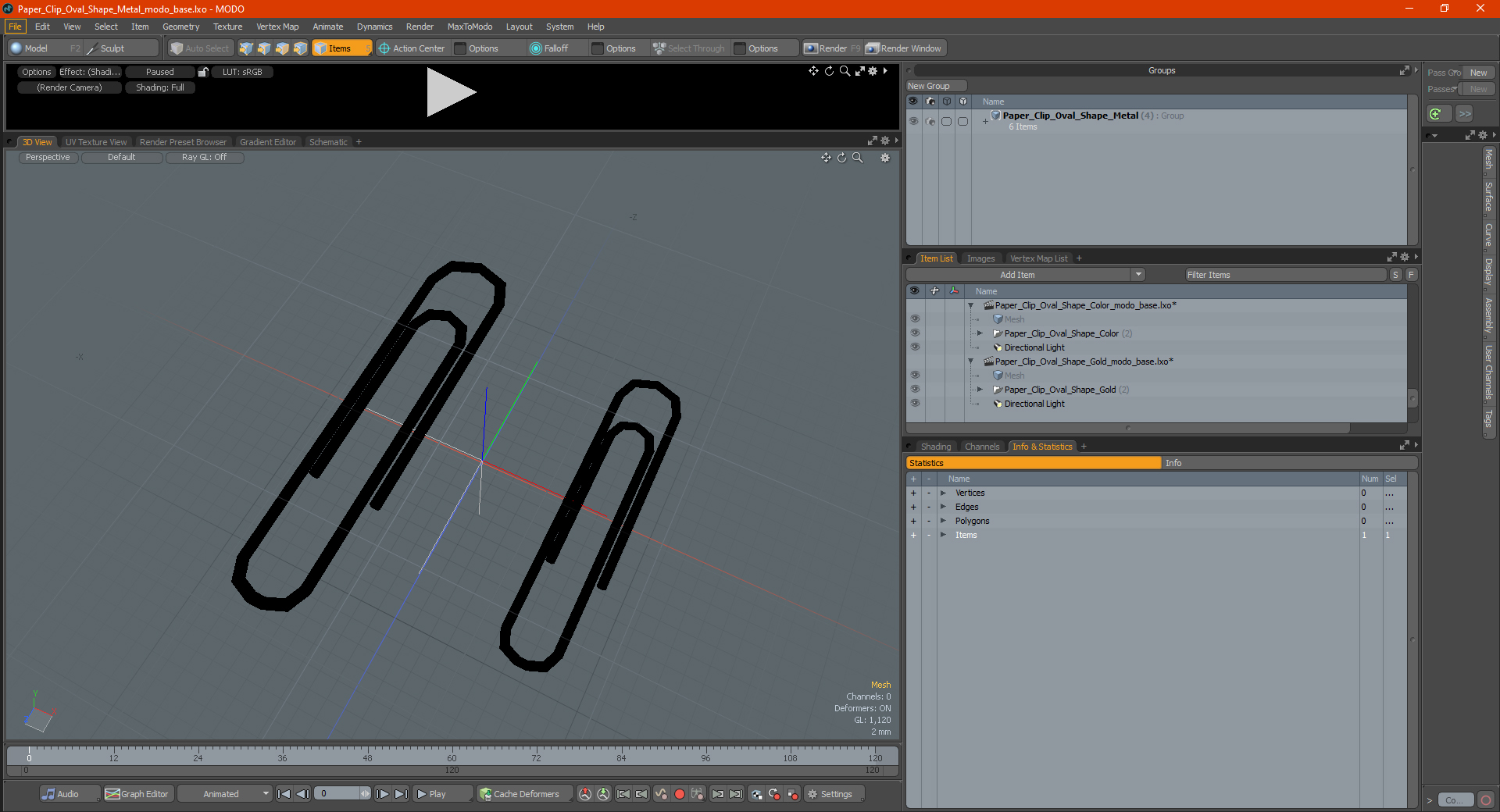Expand Vertices statistics row
Image resolution: width=1500 pixels, height=812 pixels.
943,493
